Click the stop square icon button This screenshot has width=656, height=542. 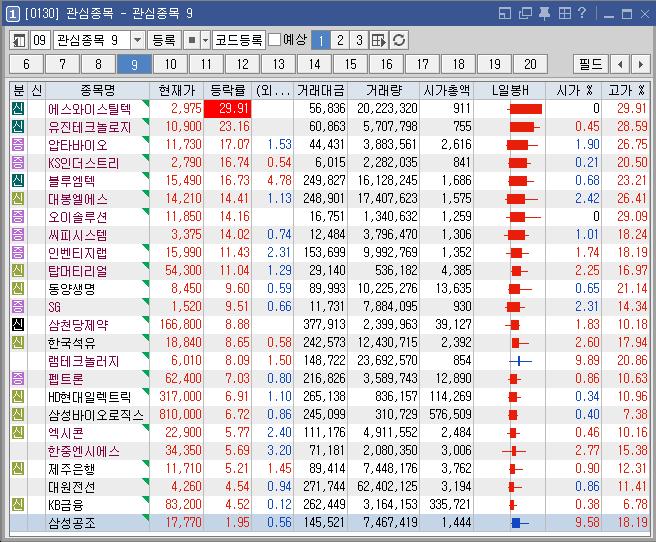(x=192, y=41)
